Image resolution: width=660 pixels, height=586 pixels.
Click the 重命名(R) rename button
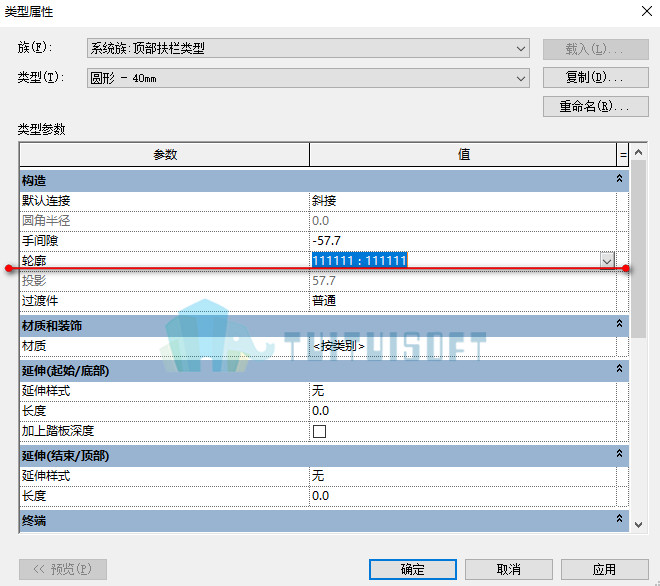point(595,107)
